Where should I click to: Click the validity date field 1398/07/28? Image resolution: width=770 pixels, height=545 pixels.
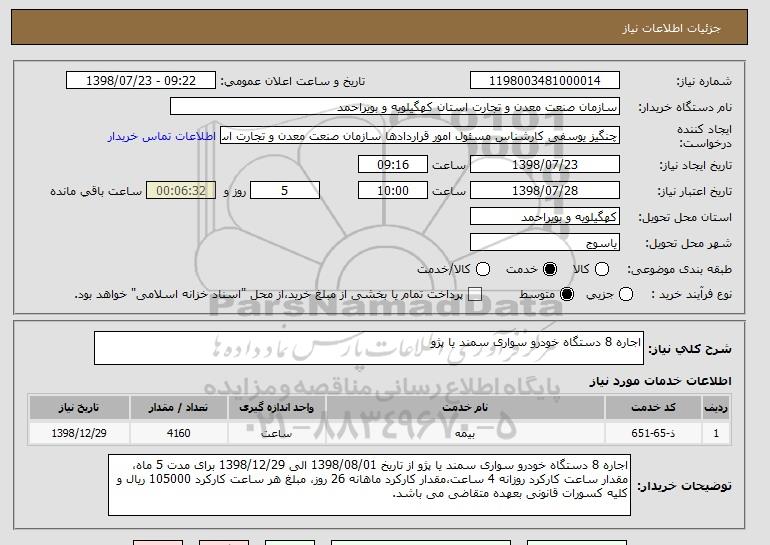pos(545,191)
